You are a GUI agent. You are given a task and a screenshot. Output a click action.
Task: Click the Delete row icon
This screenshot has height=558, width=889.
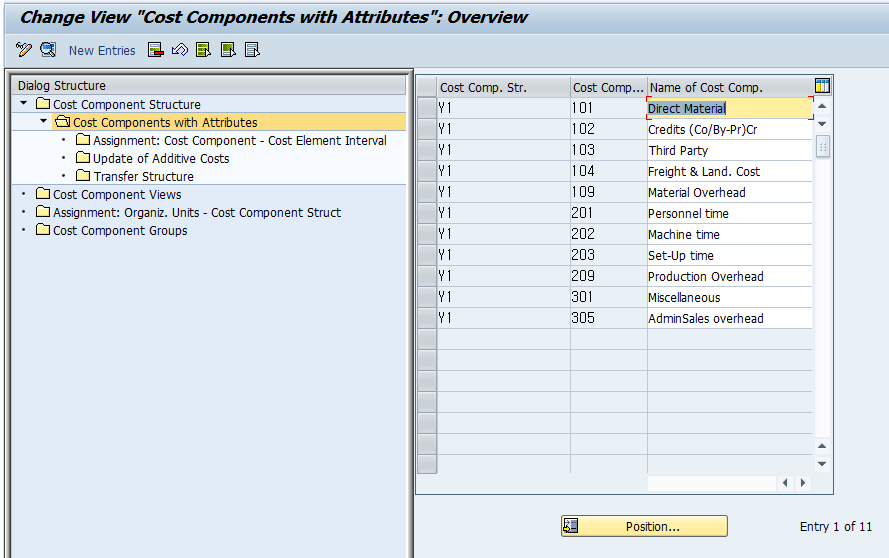click(155, 50)
